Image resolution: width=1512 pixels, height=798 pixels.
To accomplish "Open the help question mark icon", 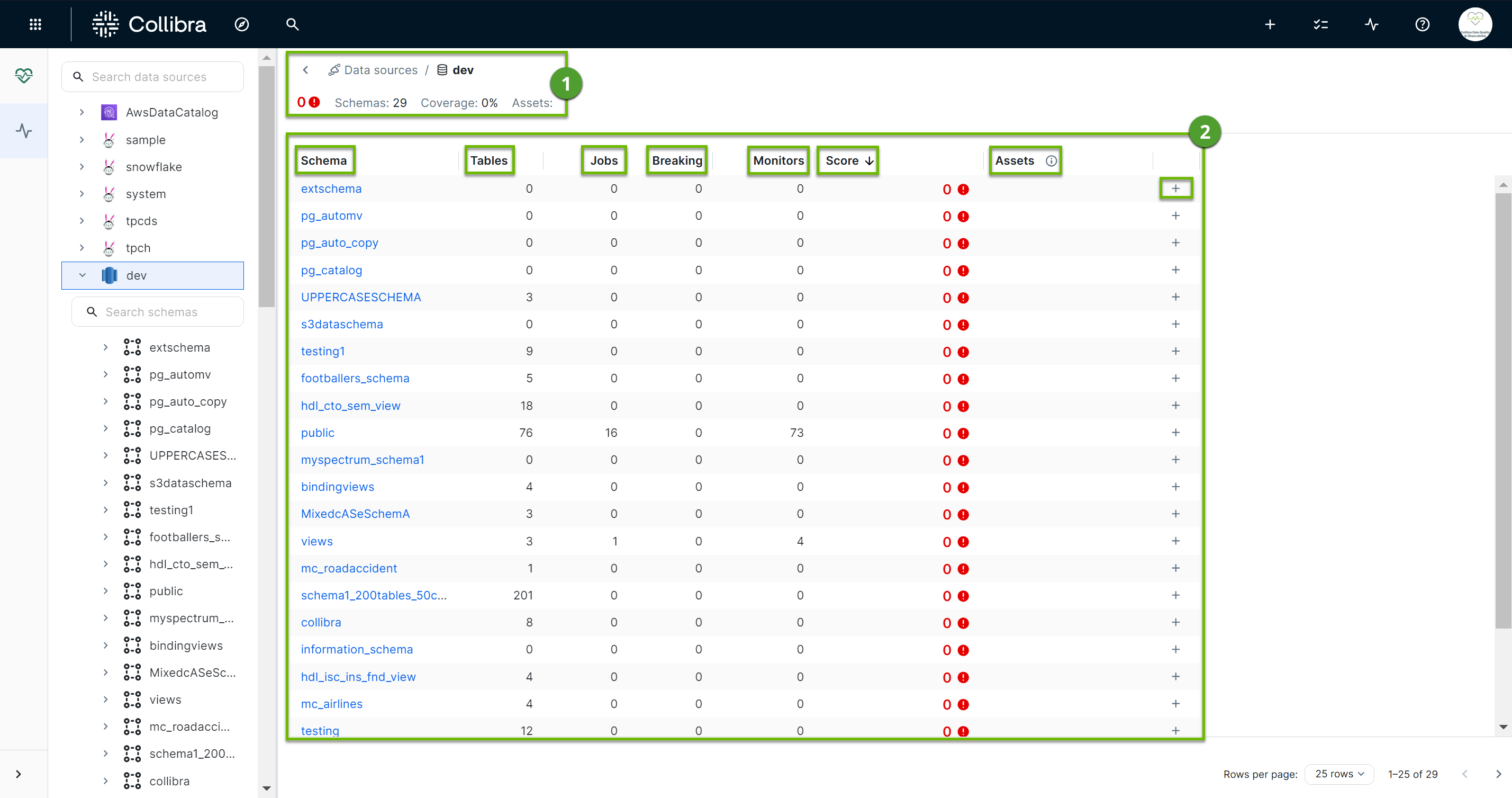I will [1423, 24].
